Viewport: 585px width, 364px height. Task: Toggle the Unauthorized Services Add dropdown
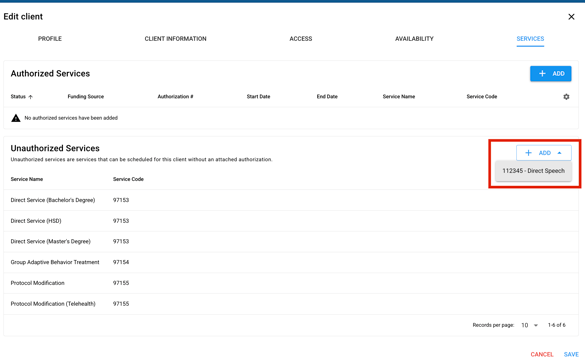coord(544,153)
